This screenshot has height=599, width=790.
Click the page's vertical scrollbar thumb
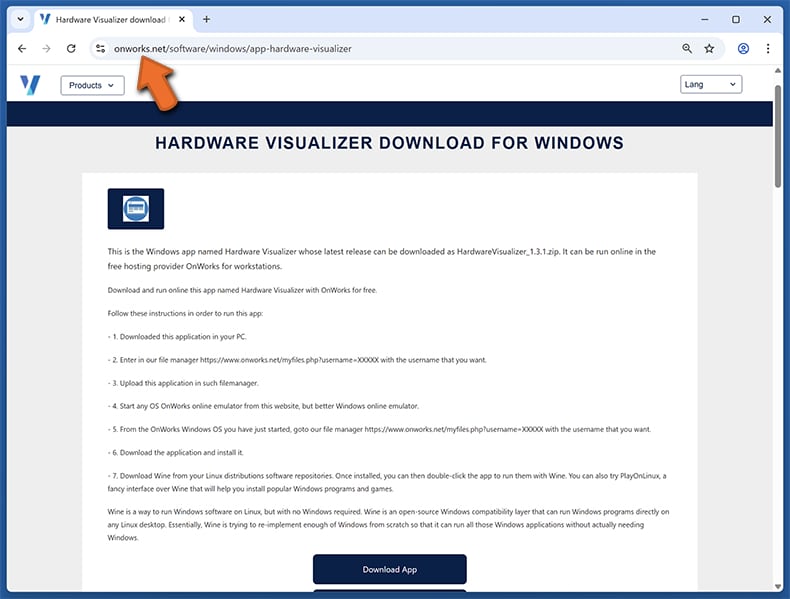coord(778,136)
